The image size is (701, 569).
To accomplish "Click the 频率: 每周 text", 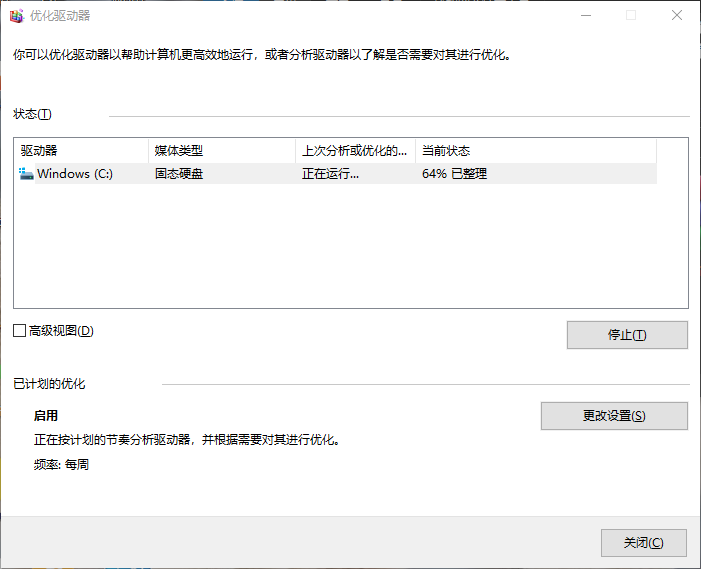I will click(x=61, y=464).
